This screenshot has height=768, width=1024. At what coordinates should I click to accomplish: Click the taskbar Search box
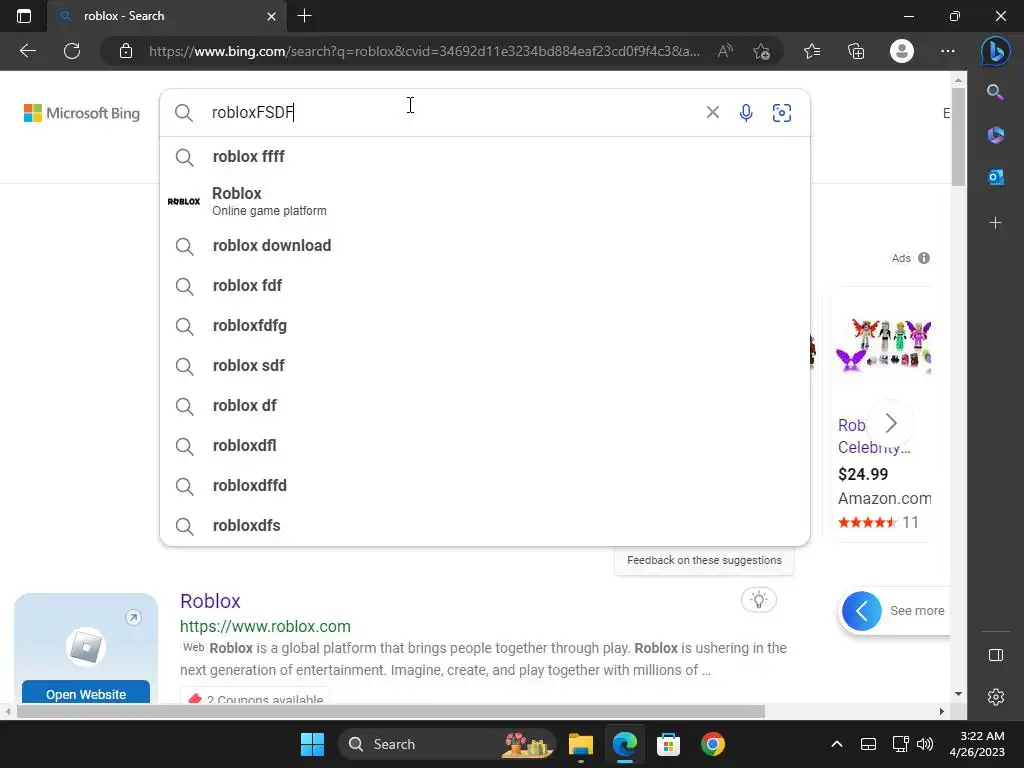pyautogui.click(x=447, y=744)
